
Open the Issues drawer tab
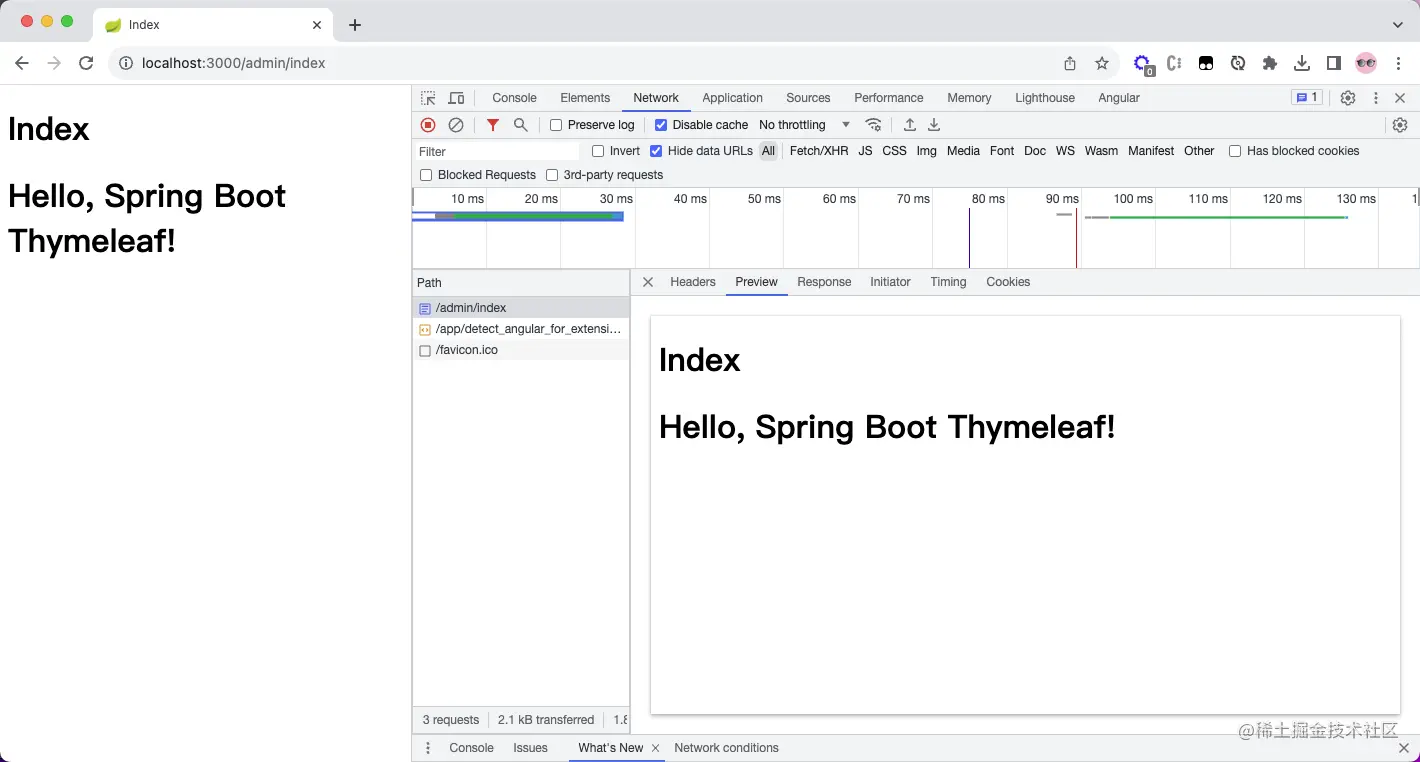point(530,748)
